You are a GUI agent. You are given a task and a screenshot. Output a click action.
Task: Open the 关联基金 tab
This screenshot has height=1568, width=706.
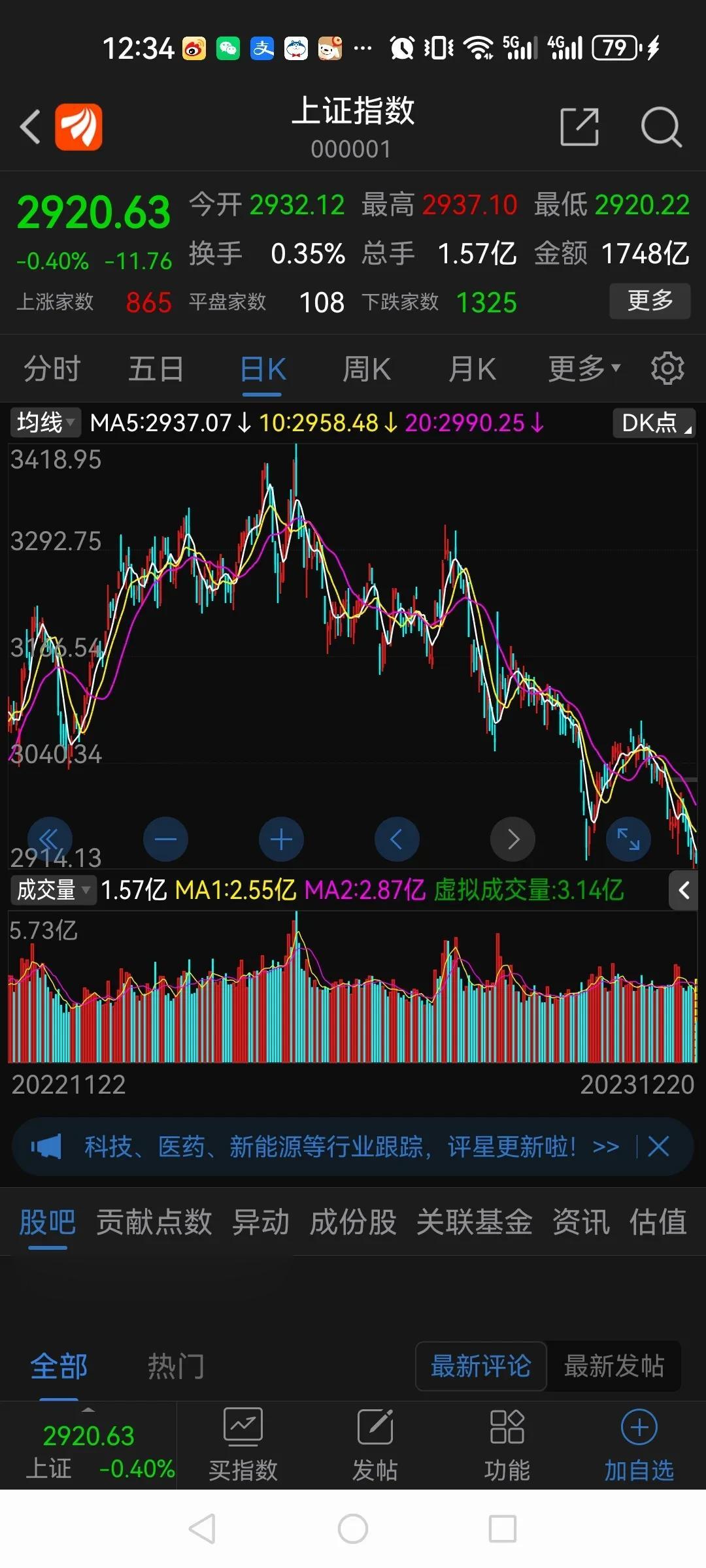[x=475, y=1222]
